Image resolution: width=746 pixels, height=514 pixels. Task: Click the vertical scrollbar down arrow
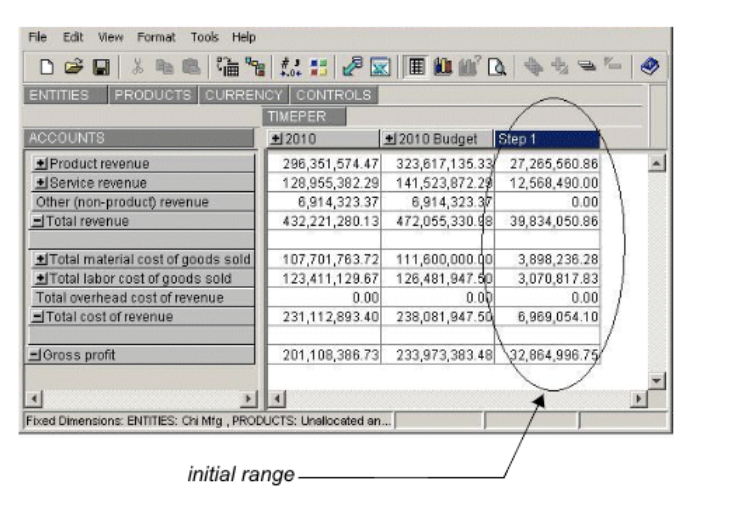[x=656, y=380]
